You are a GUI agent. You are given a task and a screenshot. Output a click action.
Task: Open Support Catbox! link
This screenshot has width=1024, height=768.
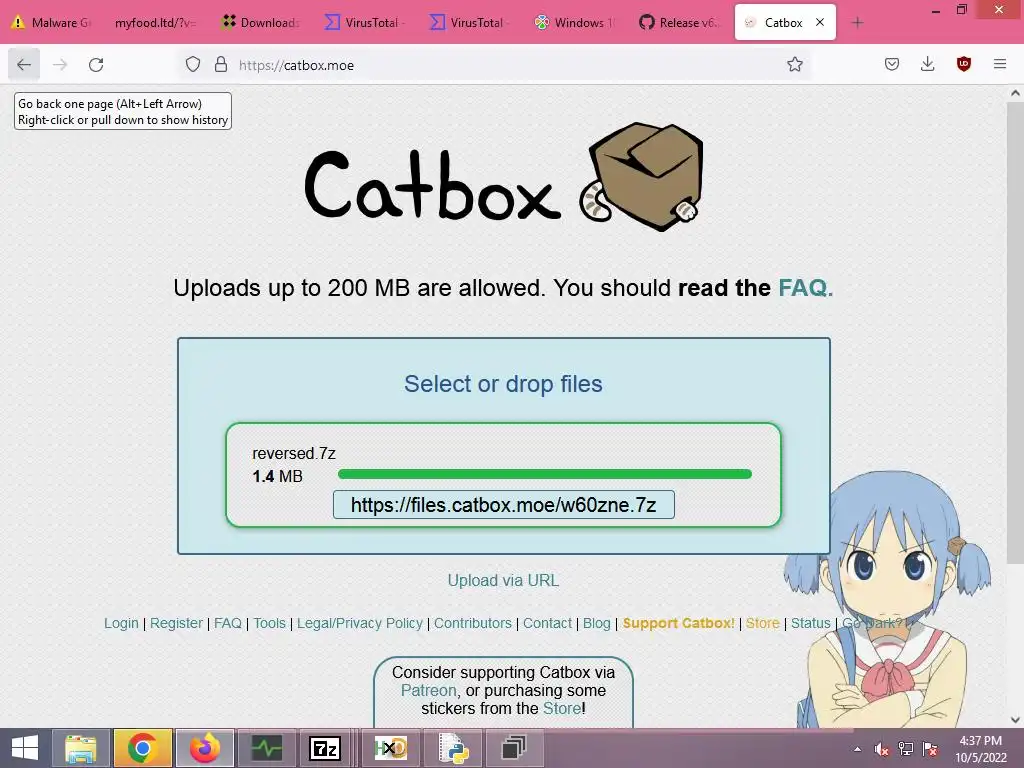pyautogui.click(x=679, y=623)
